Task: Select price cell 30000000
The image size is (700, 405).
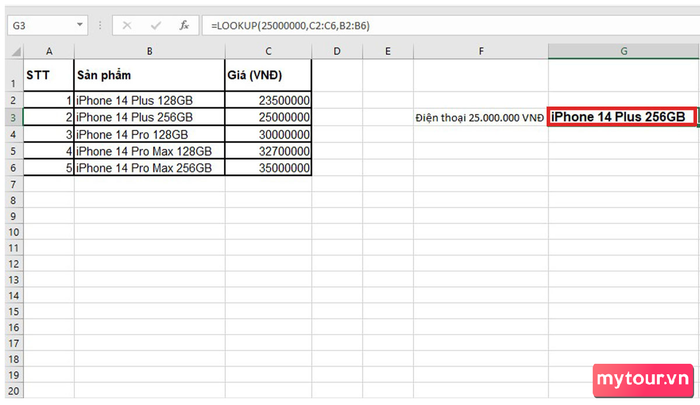Action: click(268, 134)
